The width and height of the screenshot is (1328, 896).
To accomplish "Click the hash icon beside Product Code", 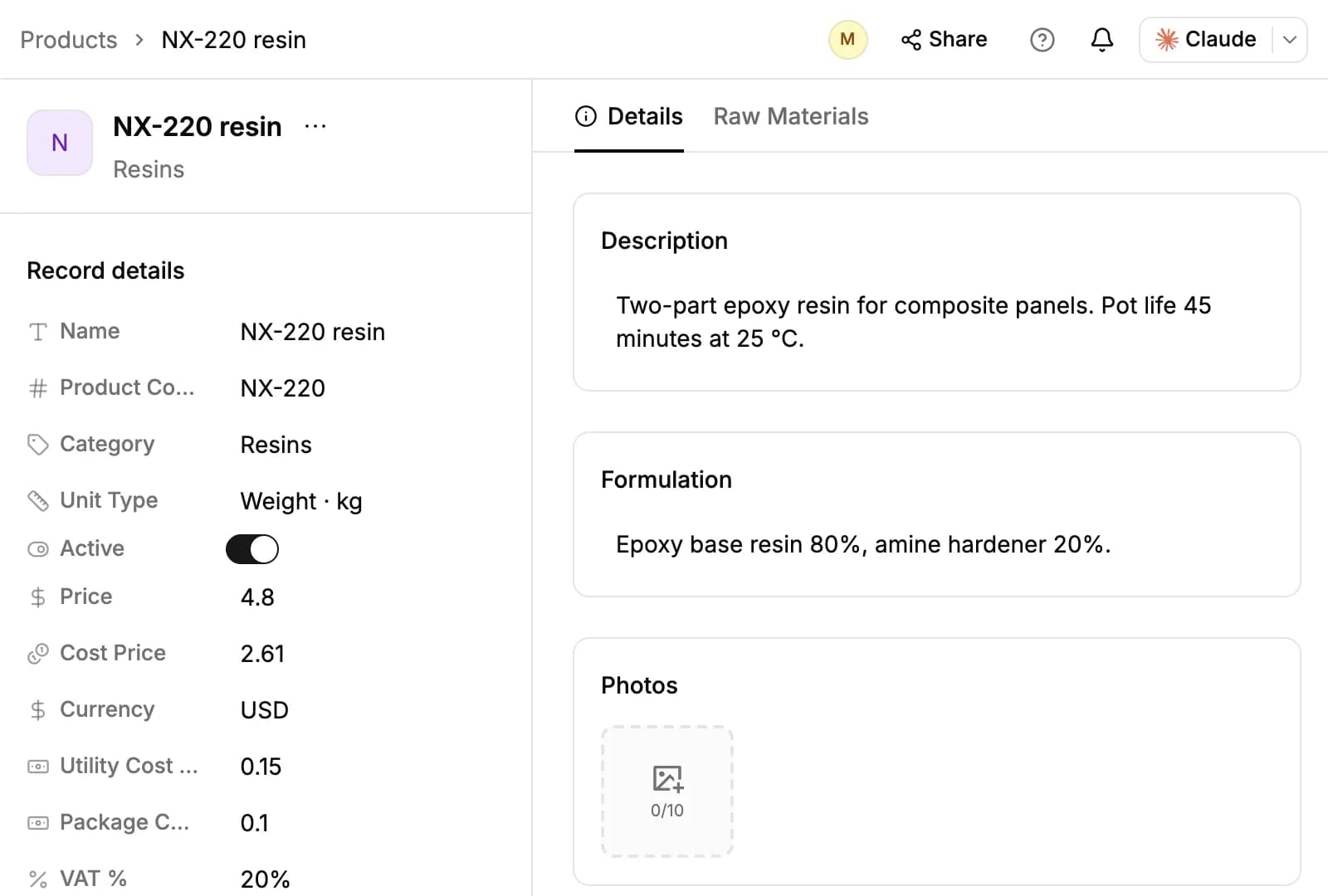I will (x=38, y=388).
